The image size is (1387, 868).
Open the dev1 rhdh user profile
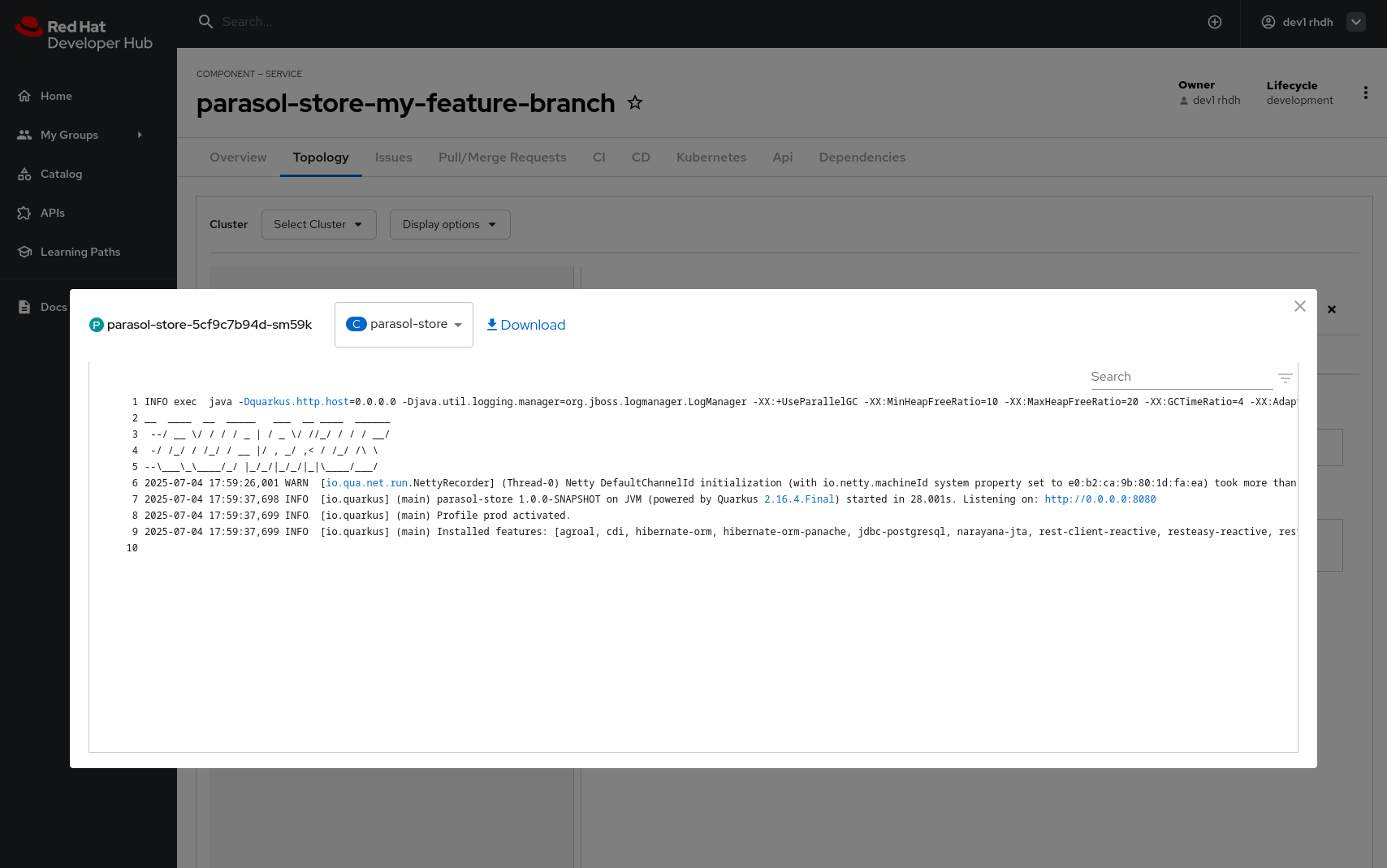[1298, 22]
